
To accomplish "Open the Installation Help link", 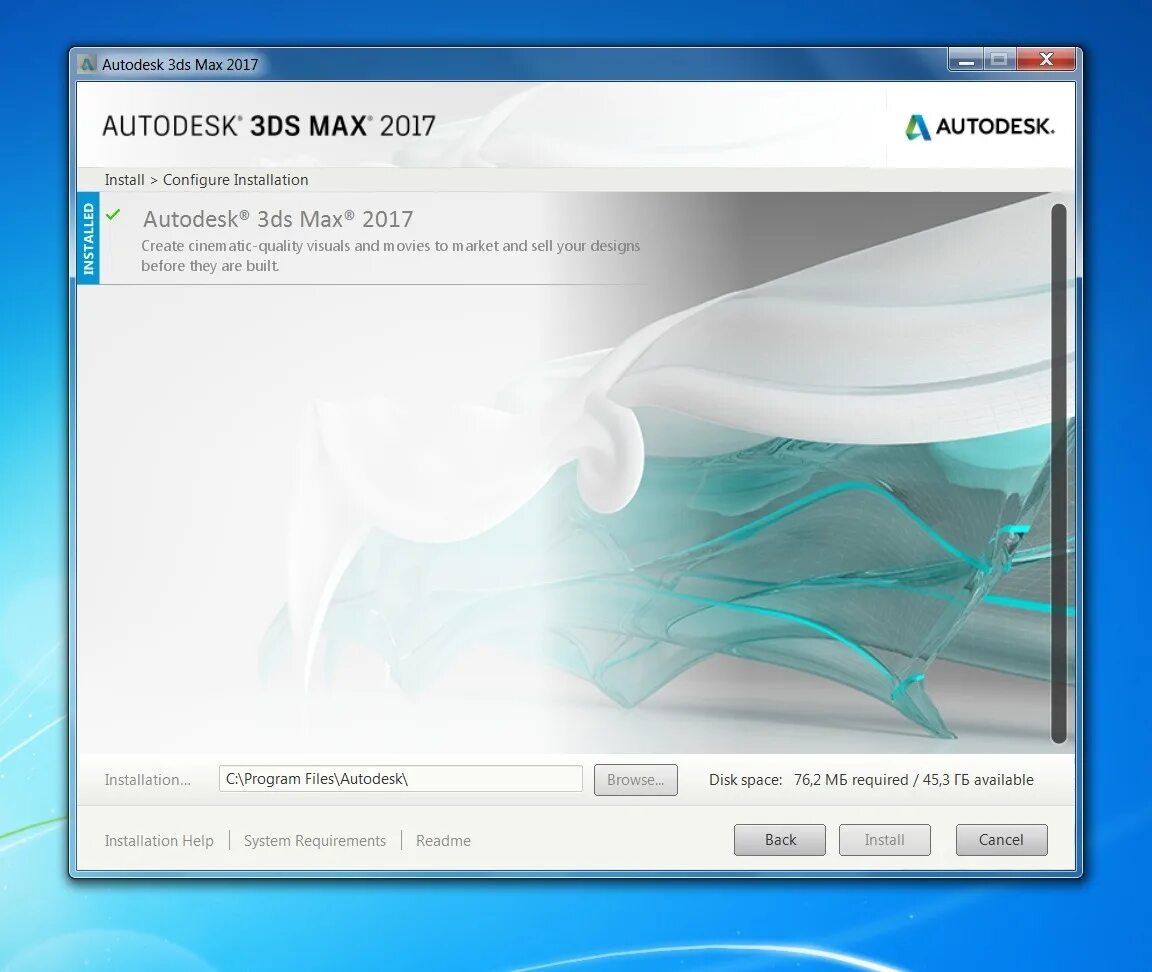I will pos(159,840).
